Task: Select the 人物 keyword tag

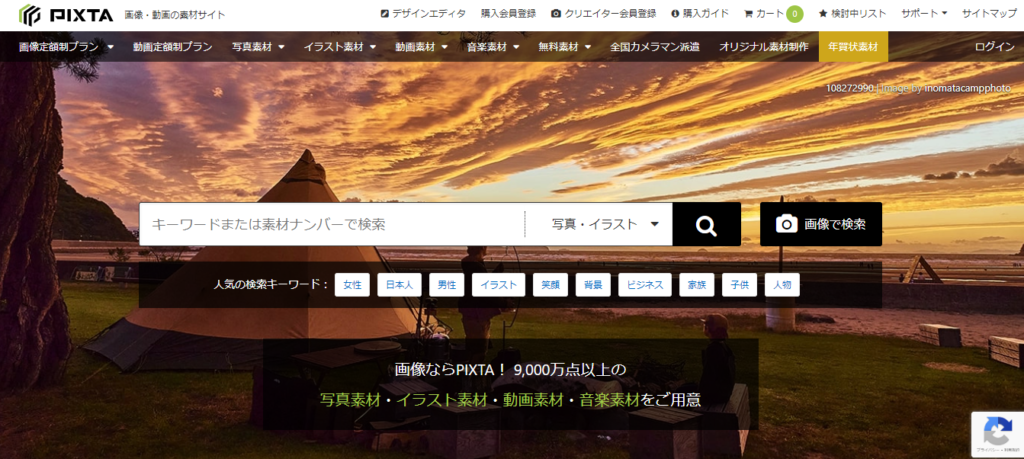Action: point(782,285)
